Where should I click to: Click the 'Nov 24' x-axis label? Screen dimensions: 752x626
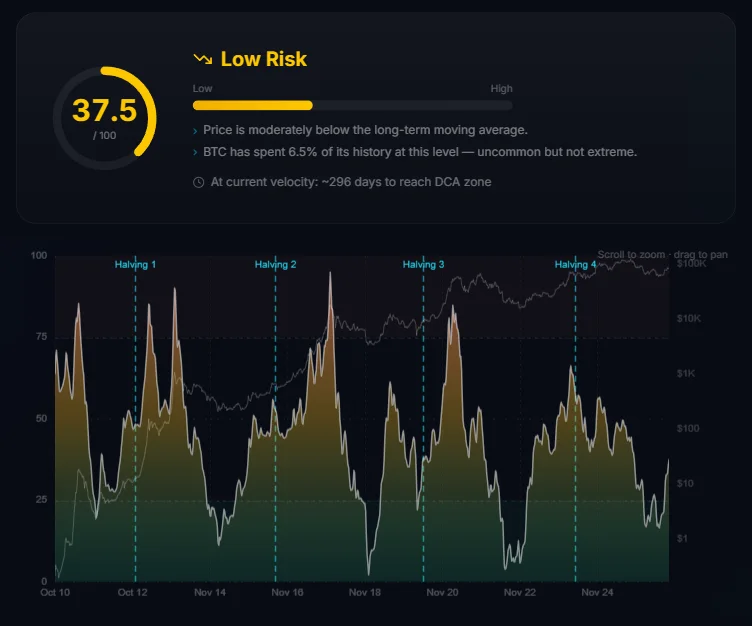[x=597, y=592]
